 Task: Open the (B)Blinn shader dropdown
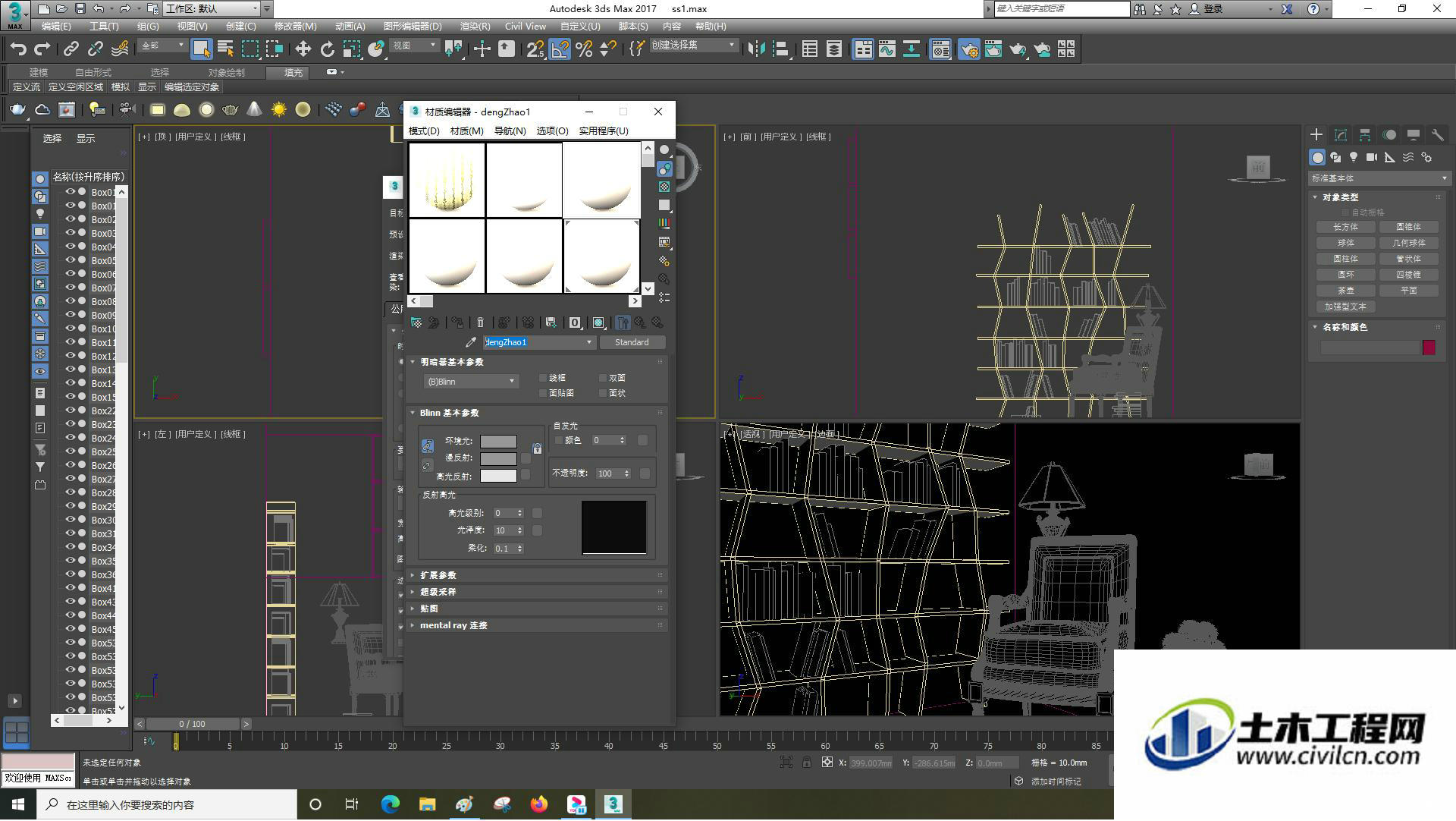471,382
